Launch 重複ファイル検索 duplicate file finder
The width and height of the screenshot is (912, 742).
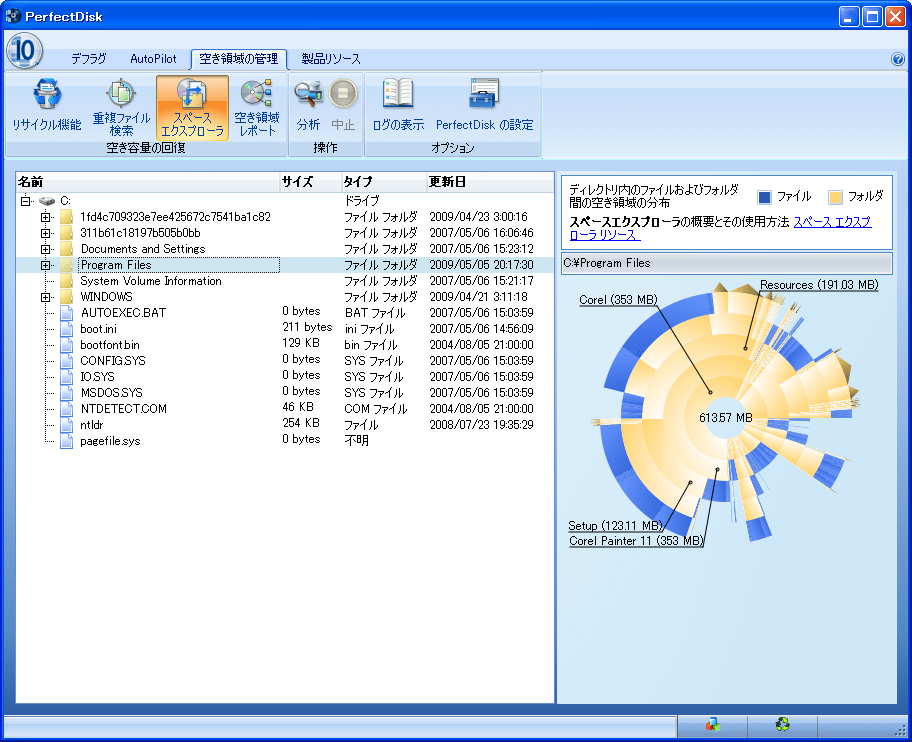pos(121,106)
